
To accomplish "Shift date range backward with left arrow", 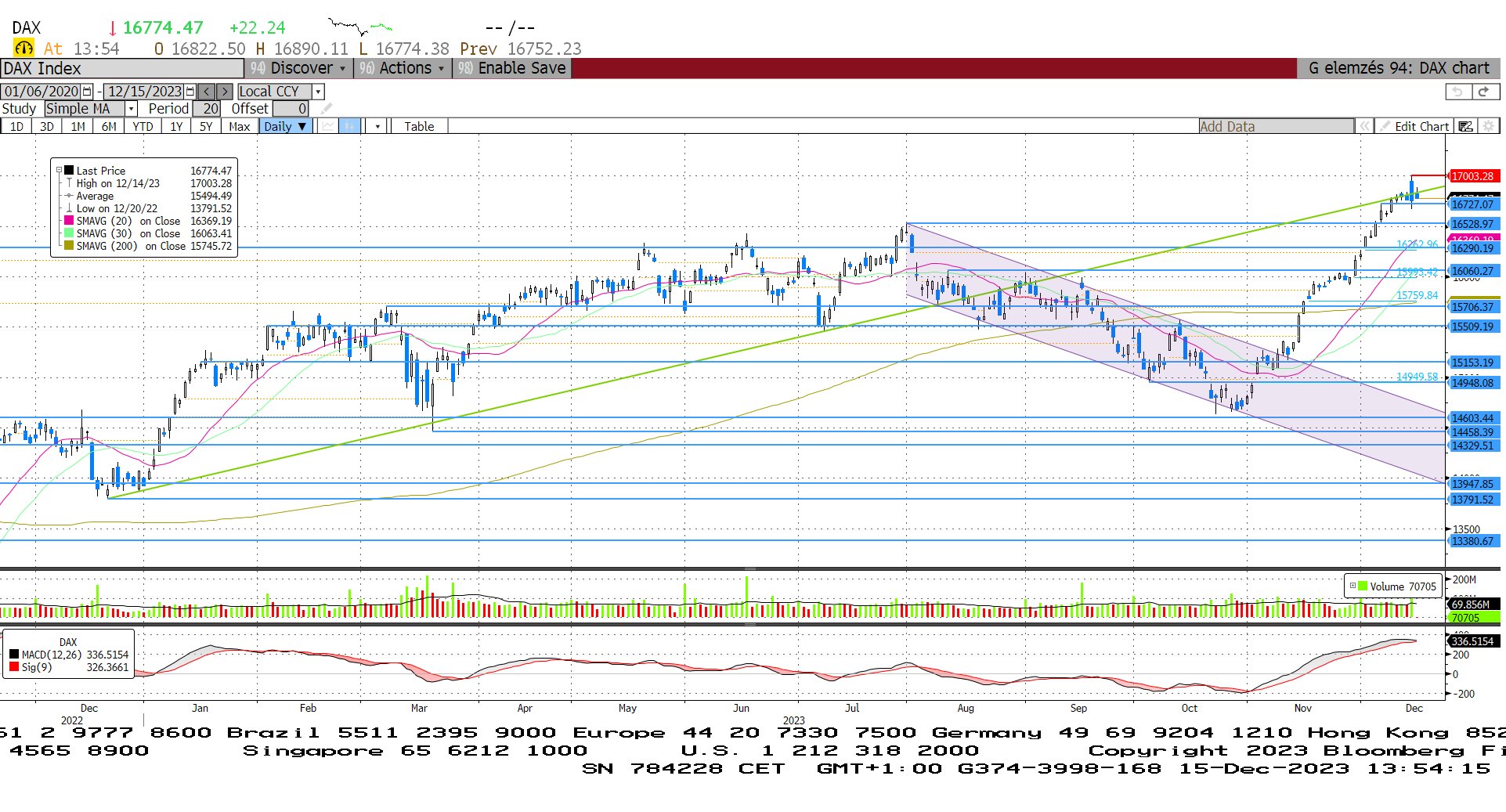I will tap(206, 92).
